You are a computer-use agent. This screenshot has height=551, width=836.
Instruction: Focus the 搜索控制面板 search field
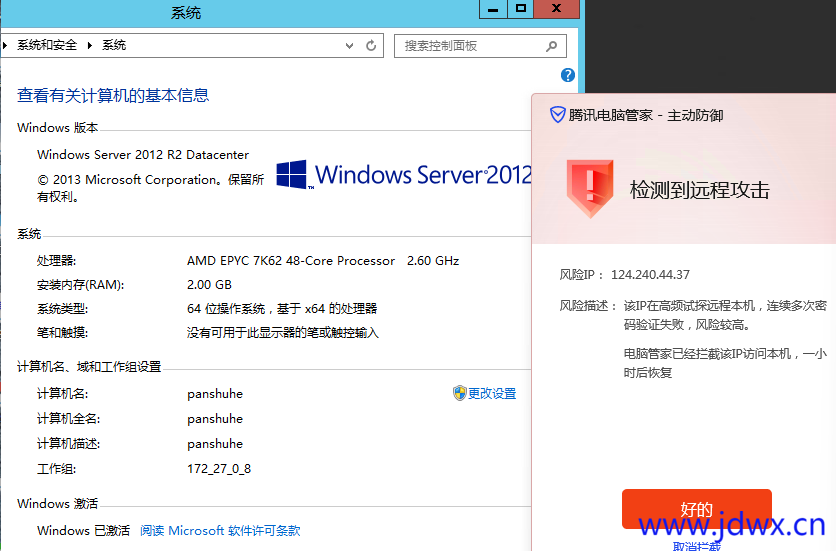pyautogui.click(x=480, y=46)
